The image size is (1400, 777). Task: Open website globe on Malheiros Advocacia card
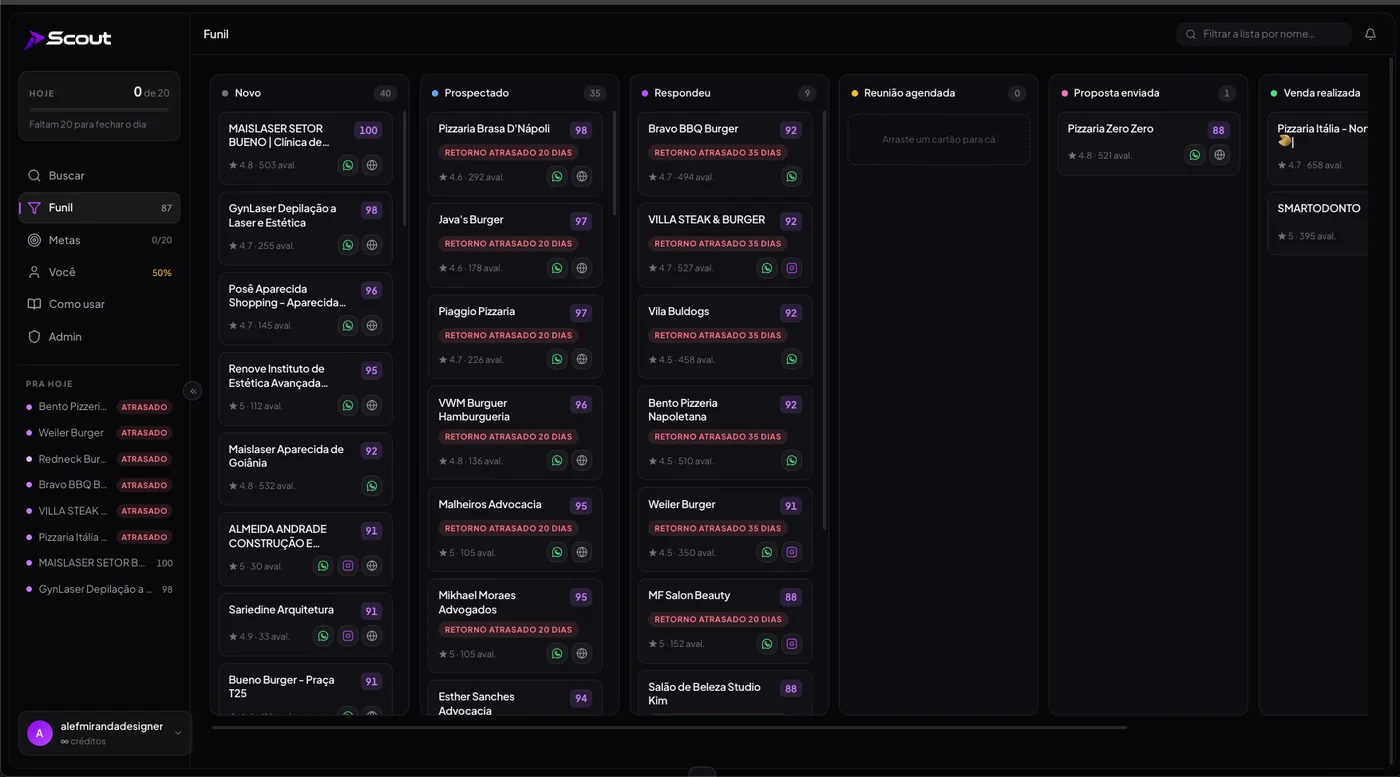[x=582, y=552]
